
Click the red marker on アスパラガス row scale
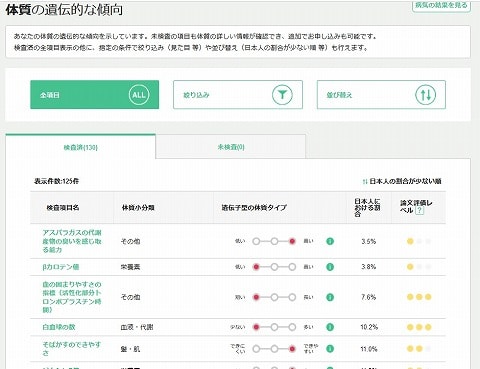click(x=292, y=241)
